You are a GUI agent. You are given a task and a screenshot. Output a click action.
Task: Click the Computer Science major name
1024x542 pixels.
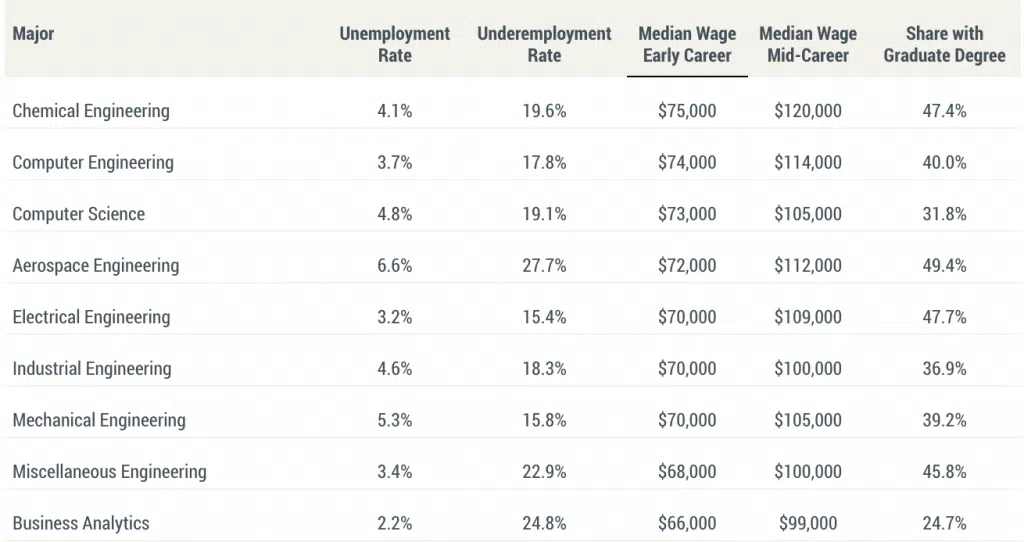(79, 214)
